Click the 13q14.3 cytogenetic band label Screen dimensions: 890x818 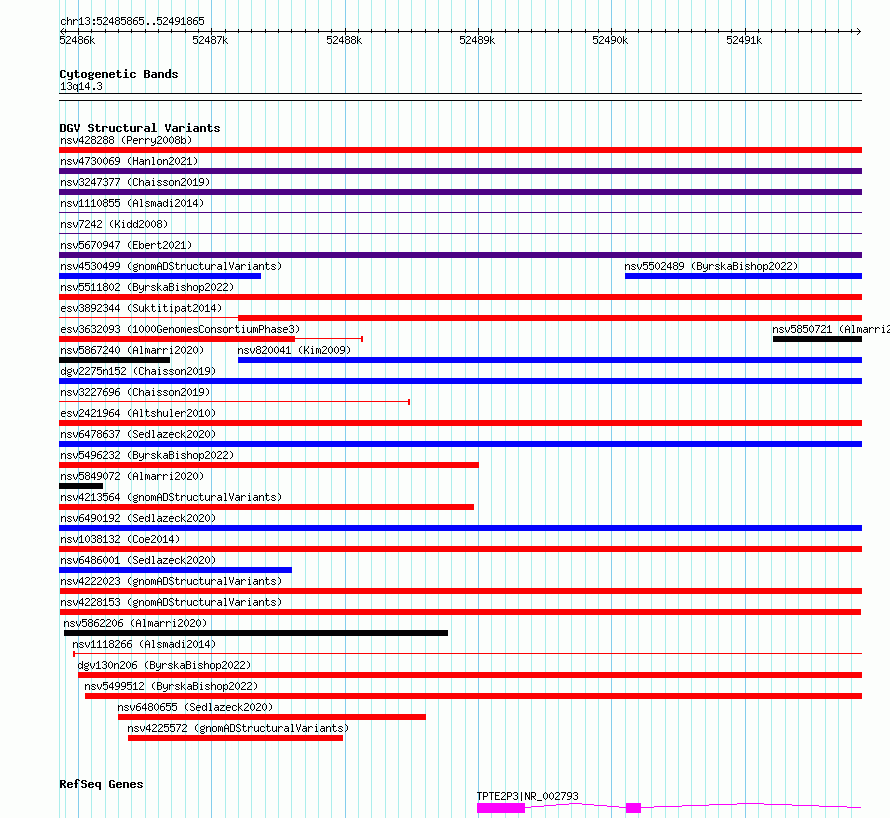coord(81,87)
